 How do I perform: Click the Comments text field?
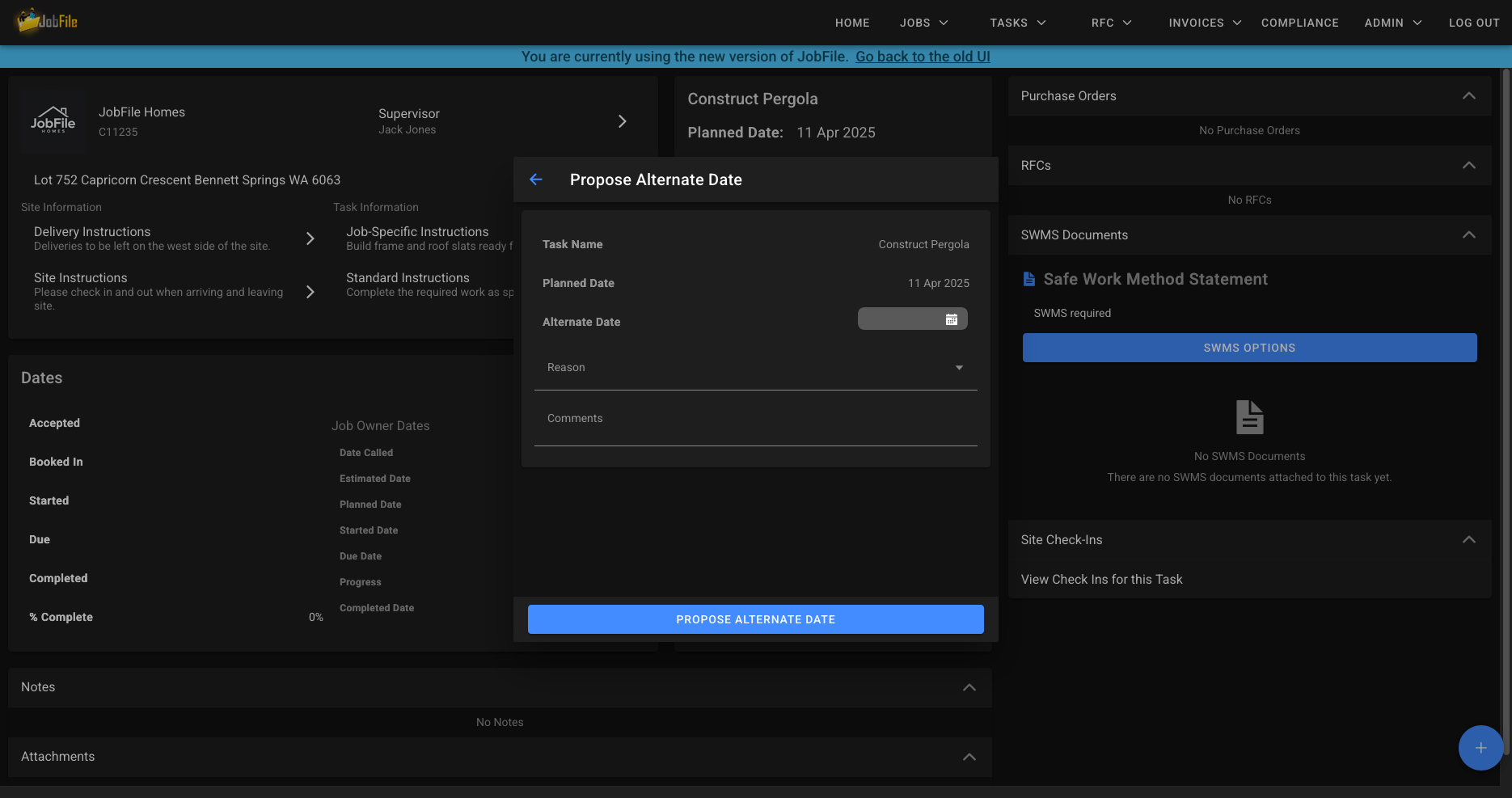tap(756, 420)
